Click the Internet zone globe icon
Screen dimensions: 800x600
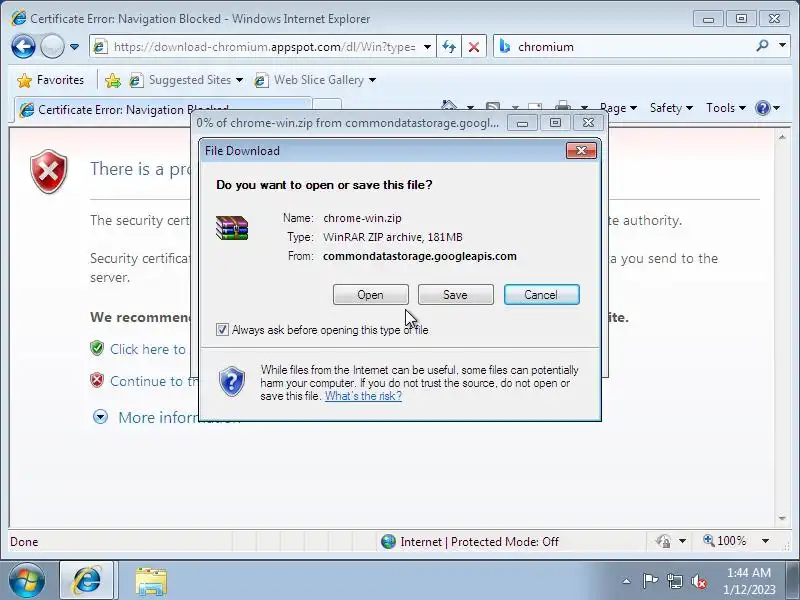(388, 541)
